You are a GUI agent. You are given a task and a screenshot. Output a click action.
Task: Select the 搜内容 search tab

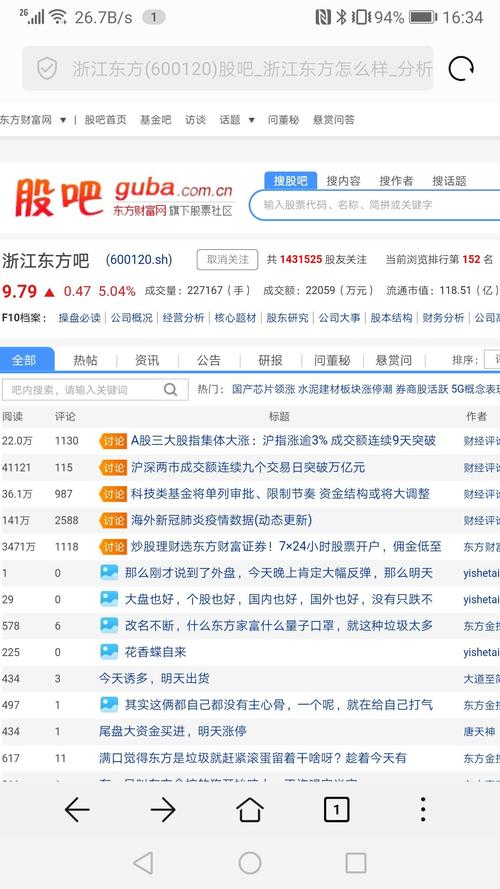point(344,181)
